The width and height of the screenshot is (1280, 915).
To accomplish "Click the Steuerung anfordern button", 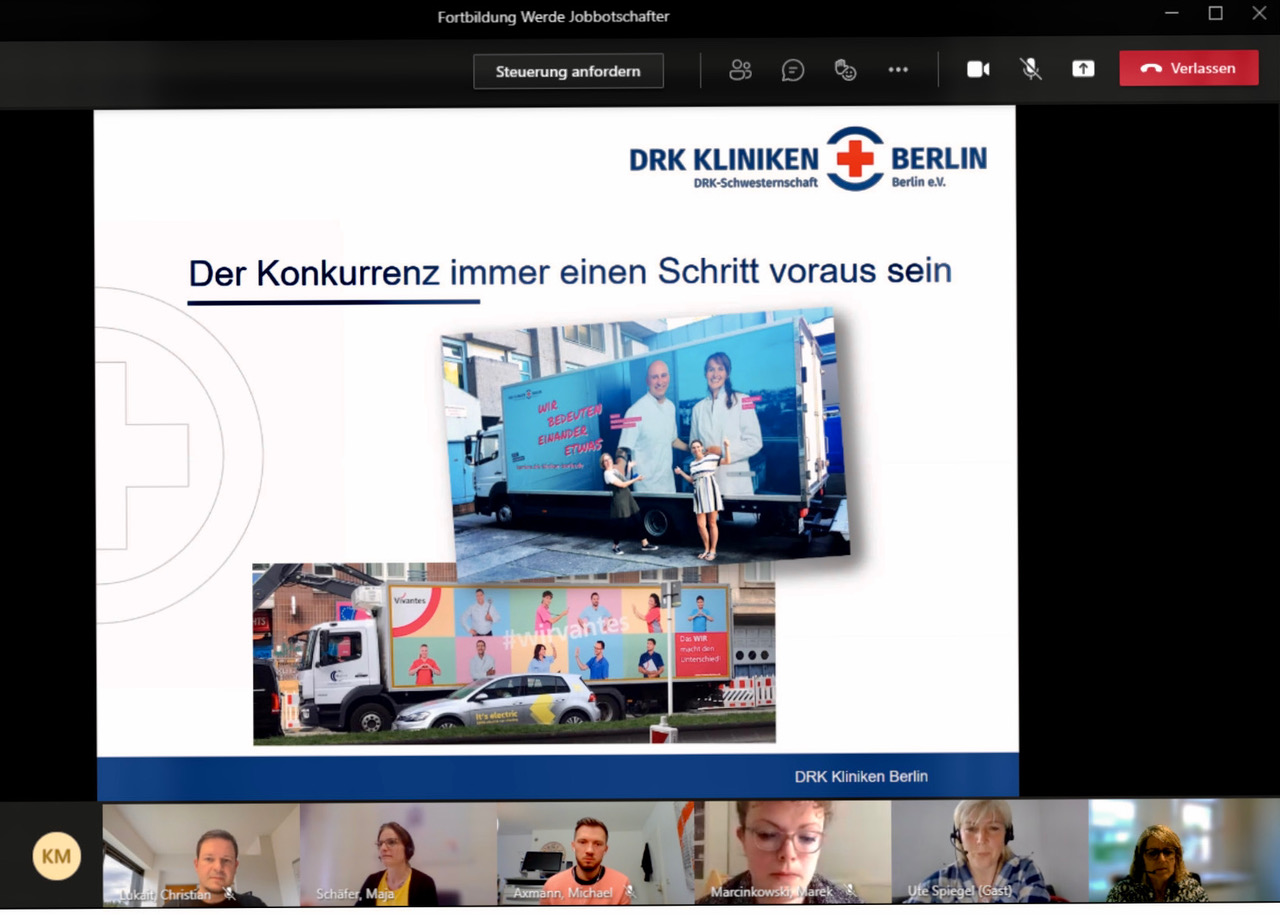I will tap(568, 71).
